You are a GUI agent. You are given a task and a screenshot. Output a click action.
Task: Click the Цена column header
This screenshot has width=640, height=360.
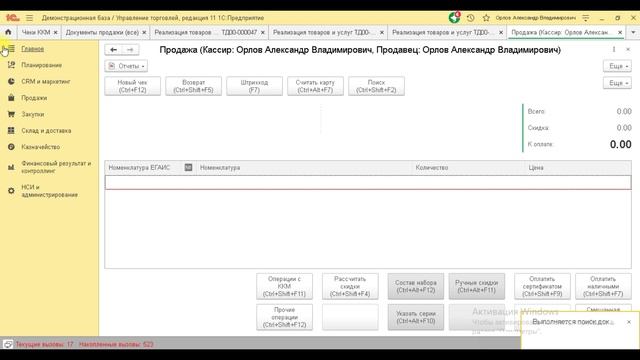(578, 168)
